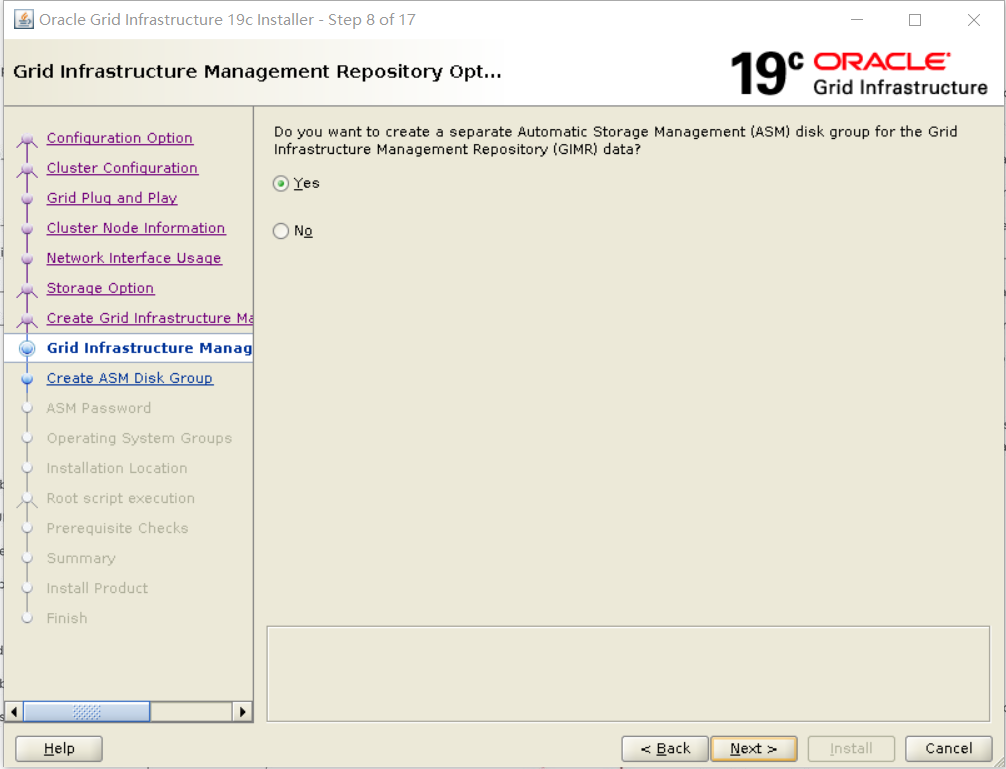This screenshot has width=1006, height=769.
Task: Click the sidebar scrollbar left arrow
Action: 13,711
